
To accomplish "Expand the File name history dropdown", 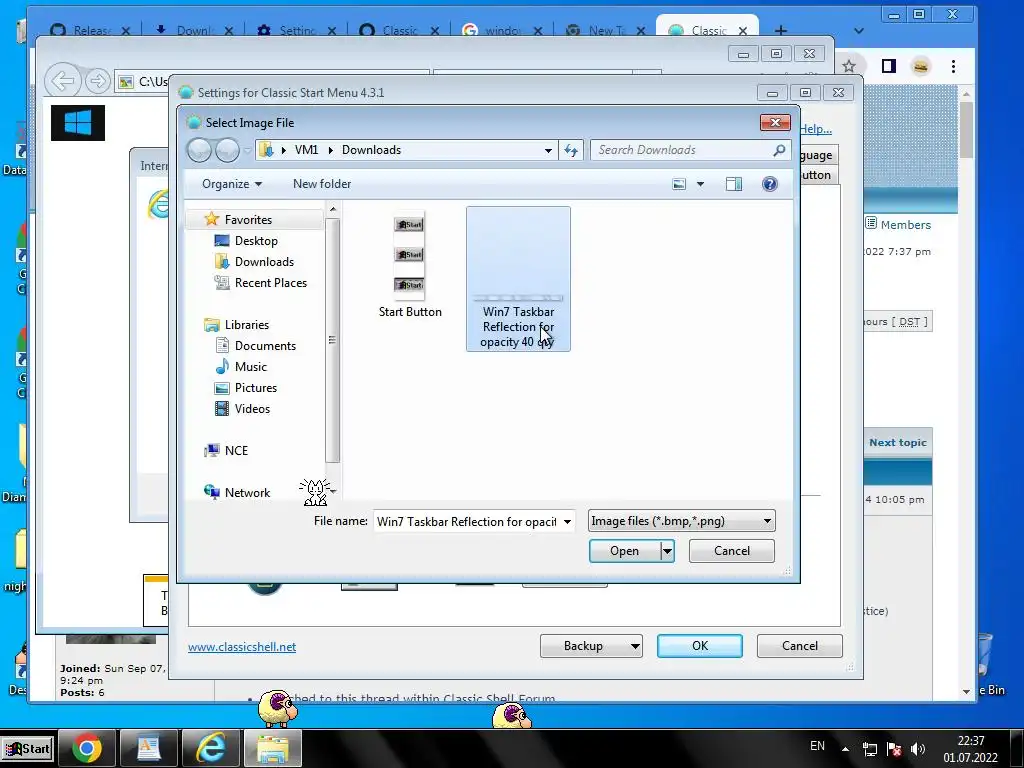I will coord(568,521).
